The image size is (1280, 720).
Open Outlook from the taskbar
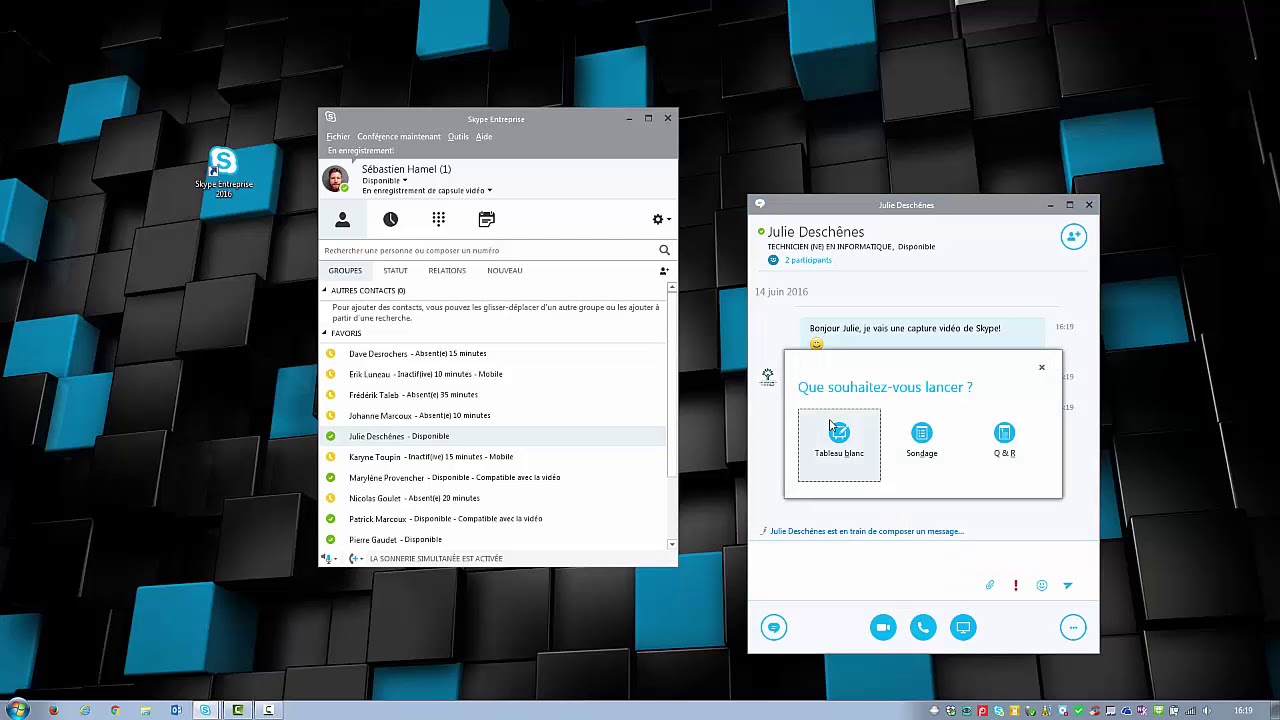(x=176, y=710)
